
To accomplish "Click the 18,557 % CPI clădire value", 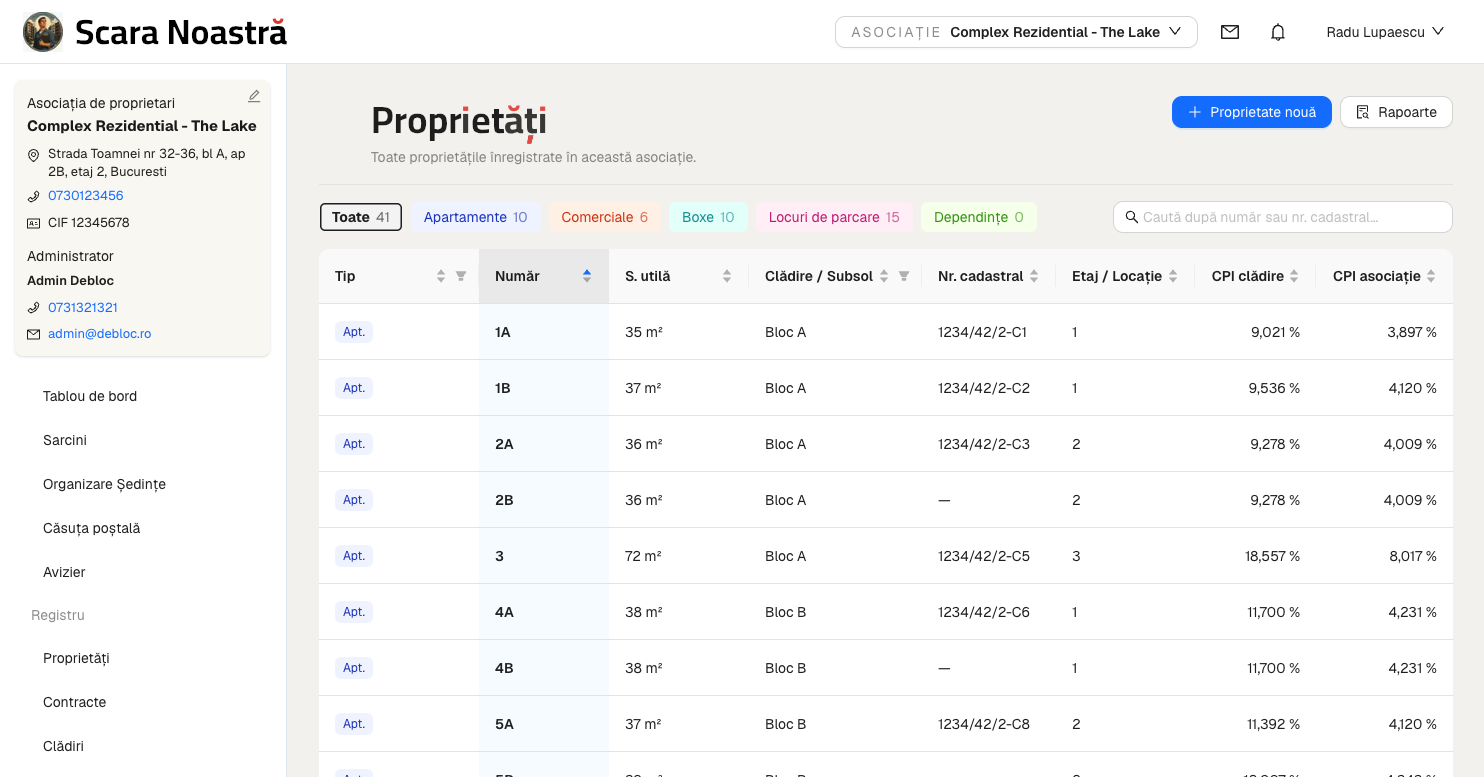I will point(1273,556).
